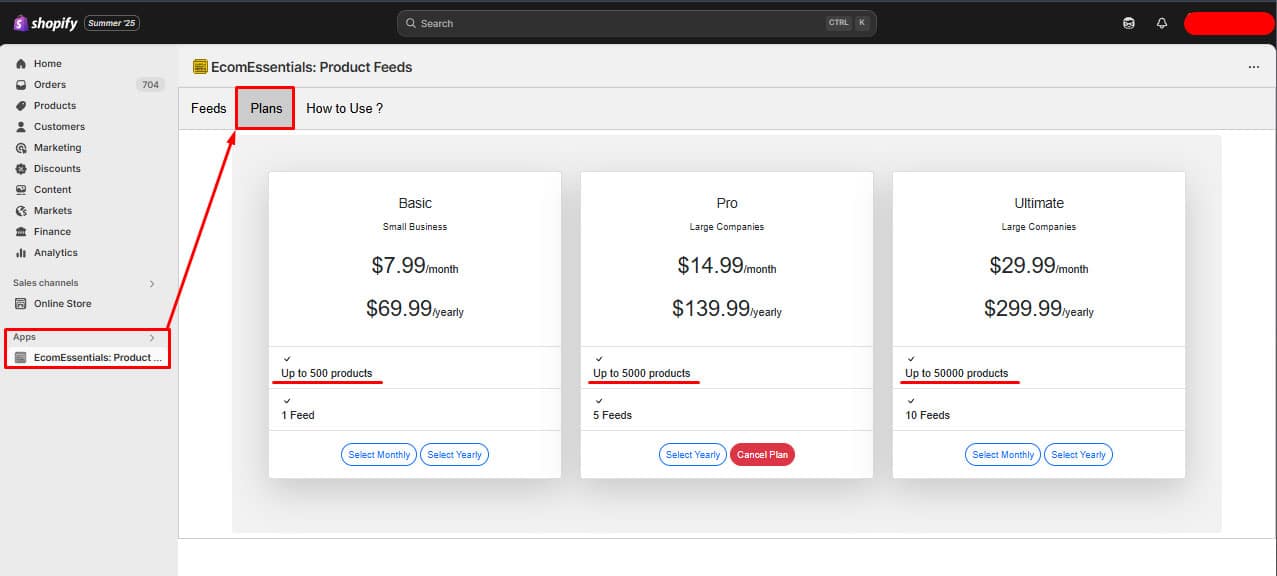Open Marketing via its megaphone icon
The height and width of the screenshot is (576, 1277).
point(21,147)
